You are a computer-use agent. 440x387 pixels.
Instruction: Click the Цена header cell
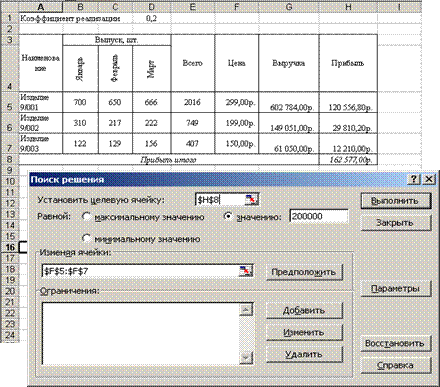point(237,63)
